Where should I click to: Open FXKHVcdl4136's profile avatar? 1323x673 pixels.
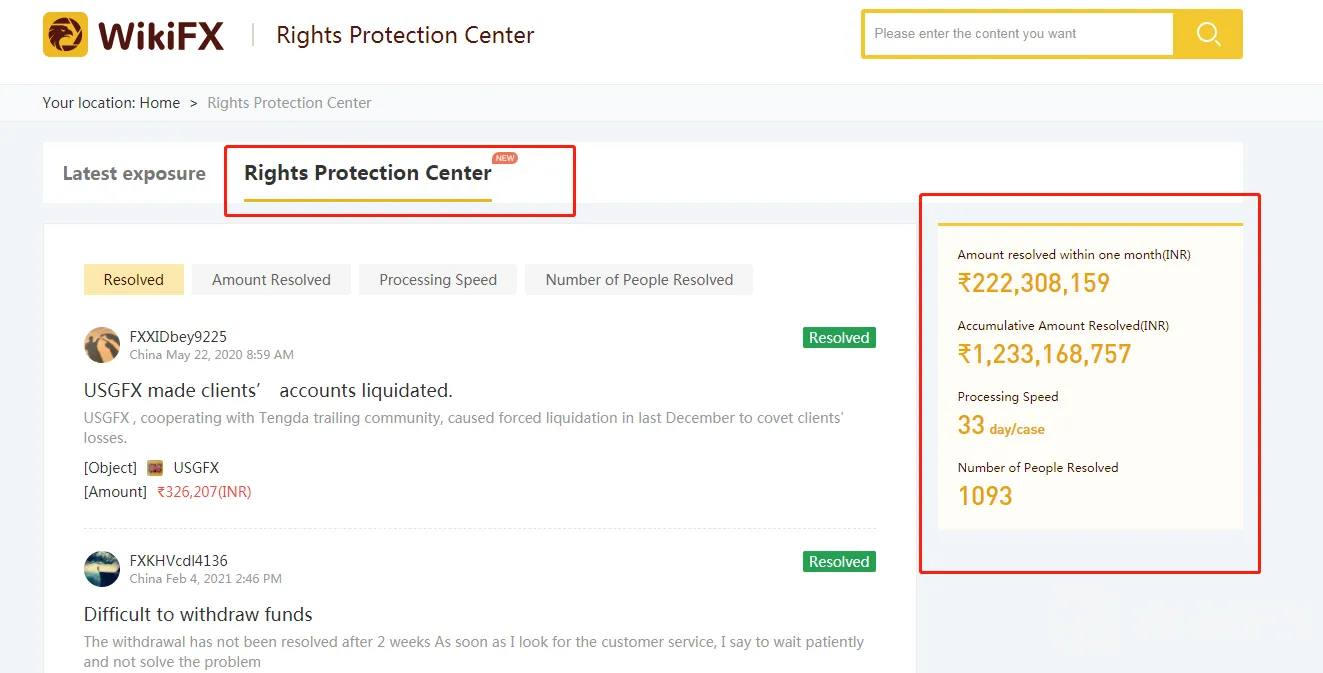coord(102,569)
